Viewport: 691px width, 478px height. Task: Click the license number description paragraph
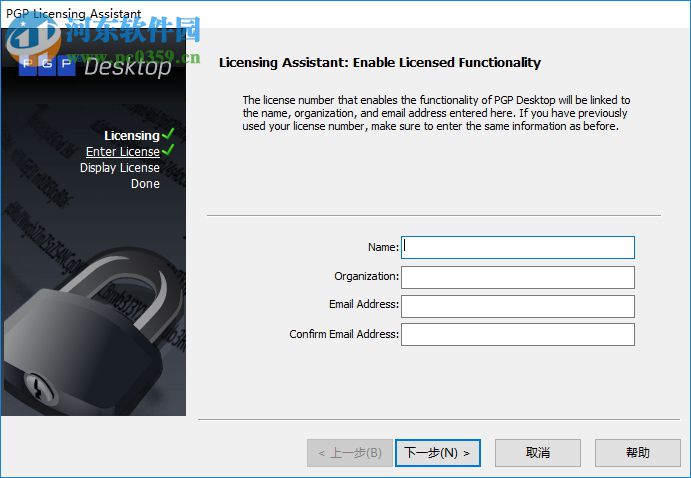[436, 113]
